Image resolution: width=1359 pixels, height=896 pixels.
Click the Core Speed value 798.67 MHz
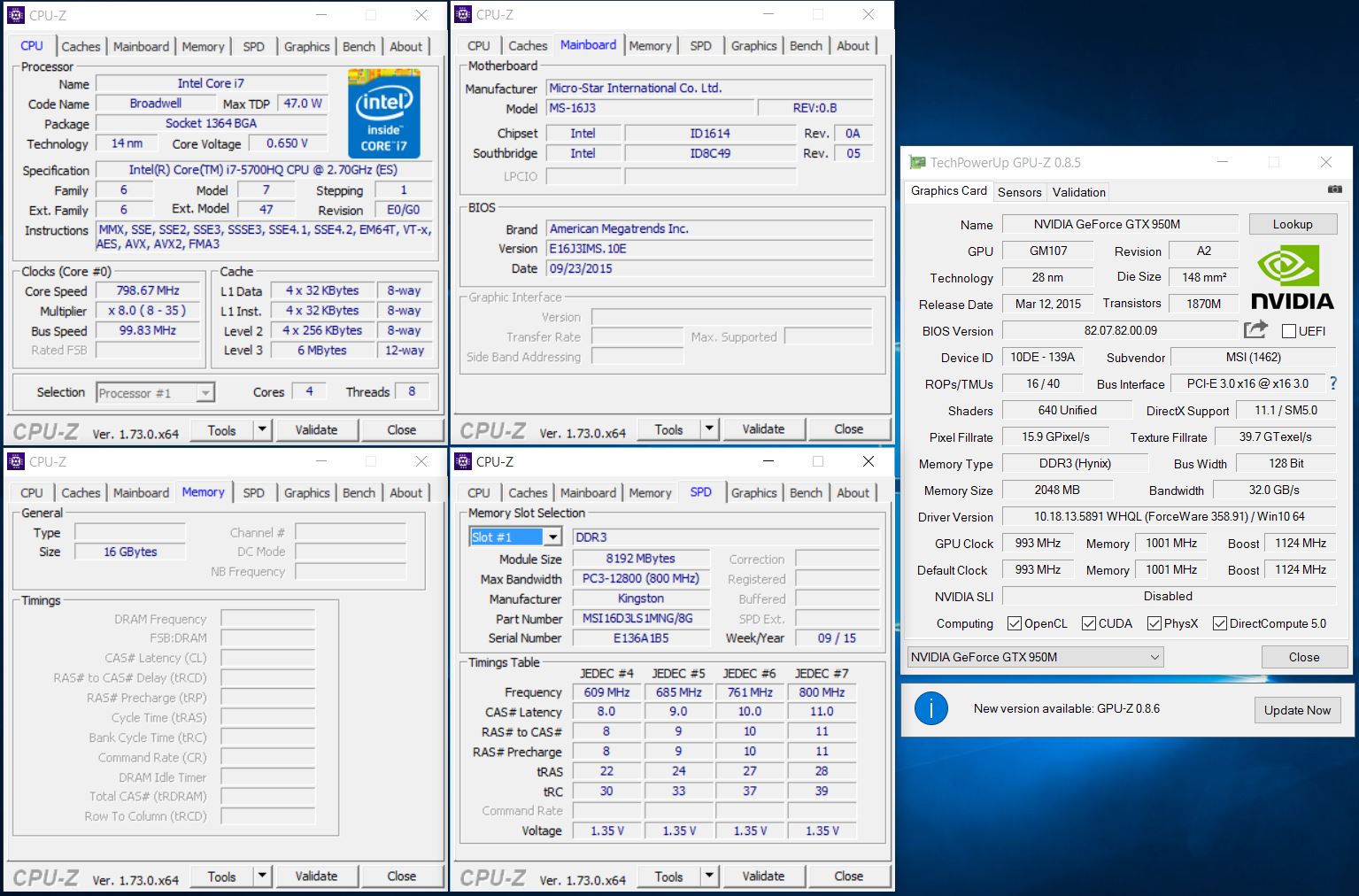click(x=148, y=290)
